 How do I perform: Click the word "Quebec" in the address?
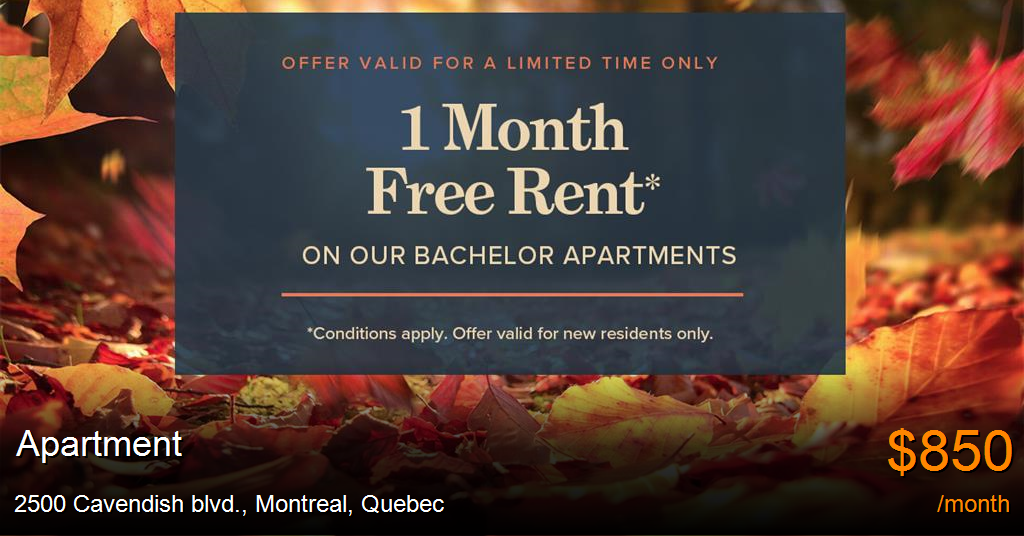[402, 504]
